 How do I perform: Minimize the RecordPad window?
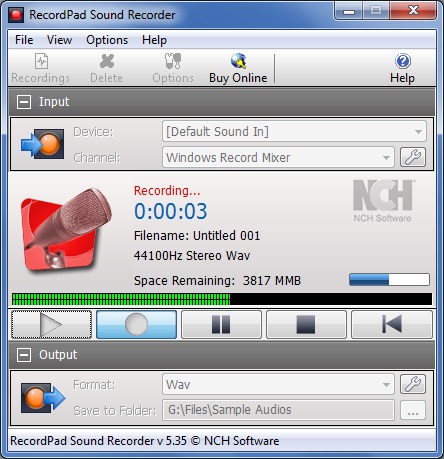point(349,11)
